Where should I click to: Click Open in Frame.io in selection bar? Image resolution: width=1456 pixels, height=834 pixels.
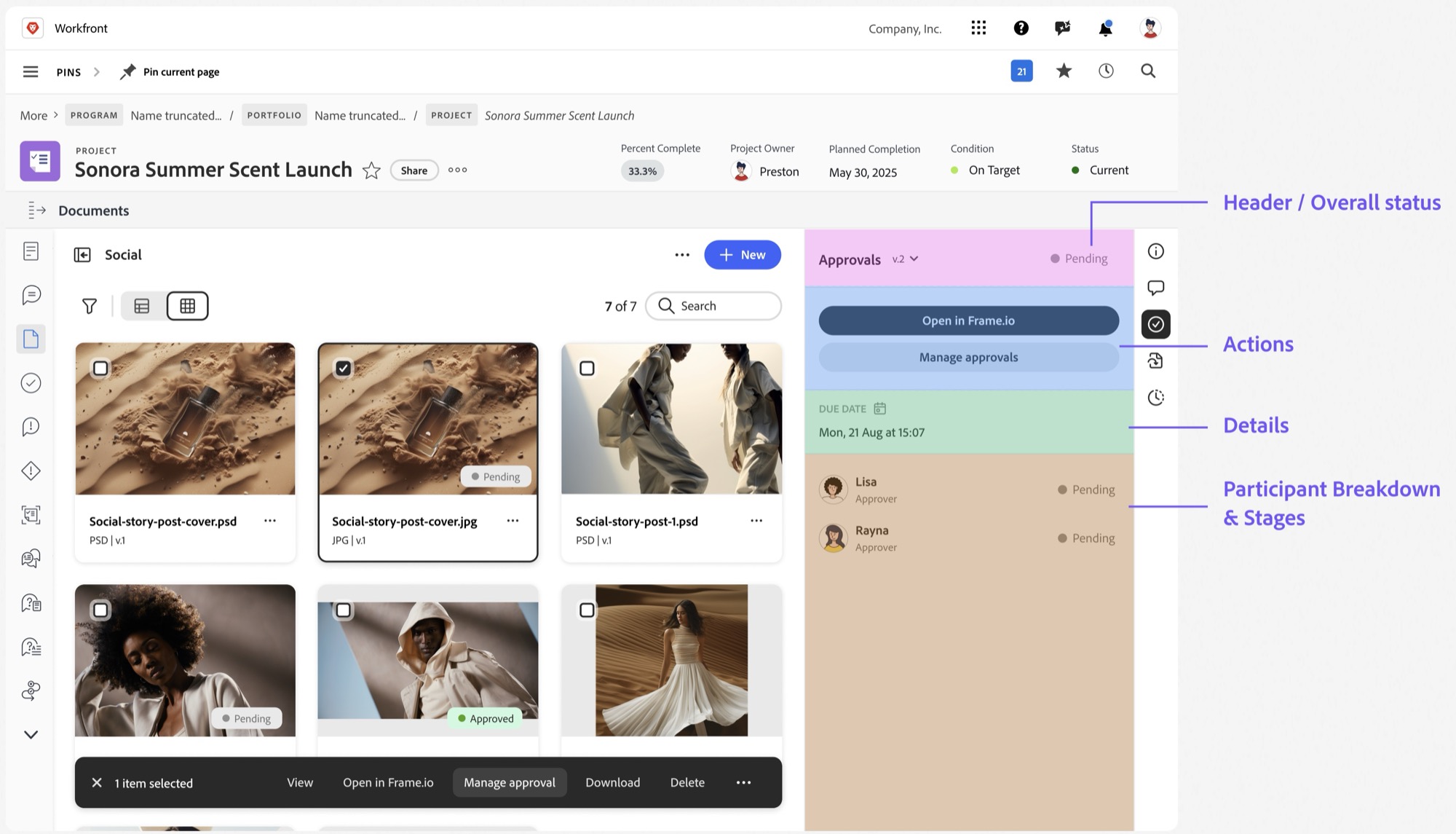pyautogui.click(x=388, y=783)
